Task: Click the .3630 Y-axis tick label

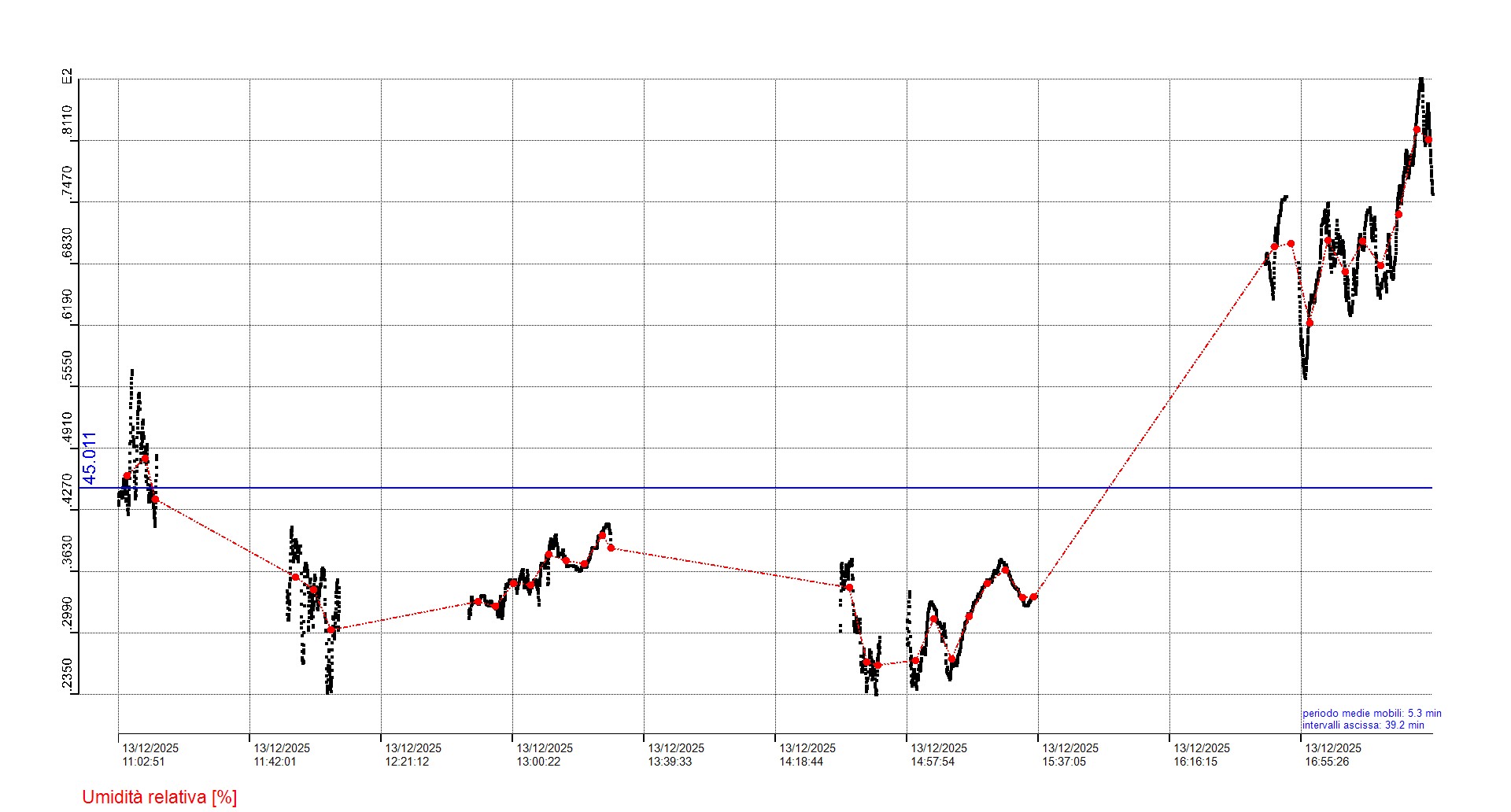Action: (x=67, y=552)
